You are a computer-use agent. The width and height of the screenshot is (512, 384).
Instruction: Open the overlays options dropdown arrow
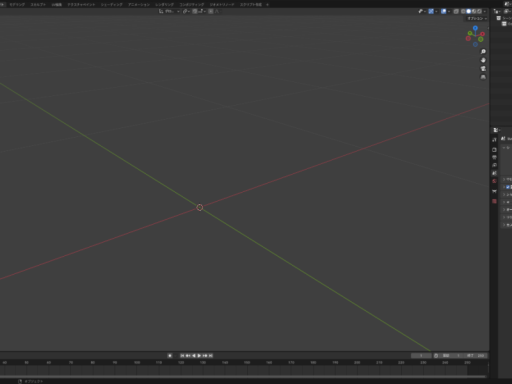click(449, 11)
